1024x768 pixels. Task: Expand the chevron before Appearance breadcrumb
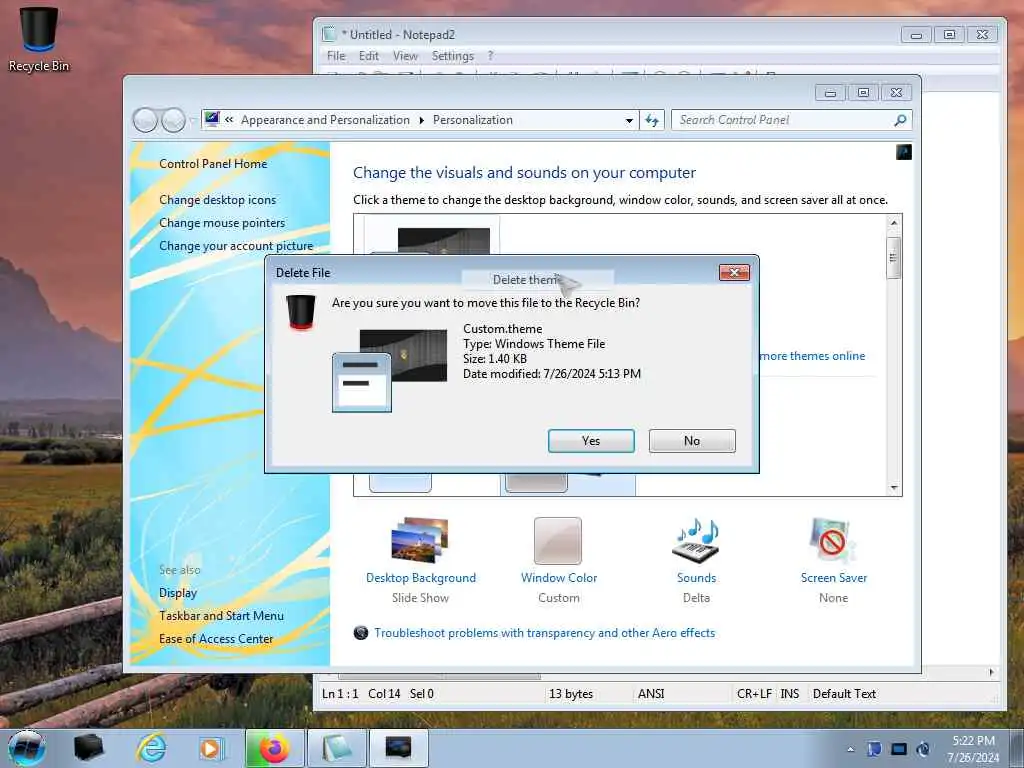tap(229, 120)
